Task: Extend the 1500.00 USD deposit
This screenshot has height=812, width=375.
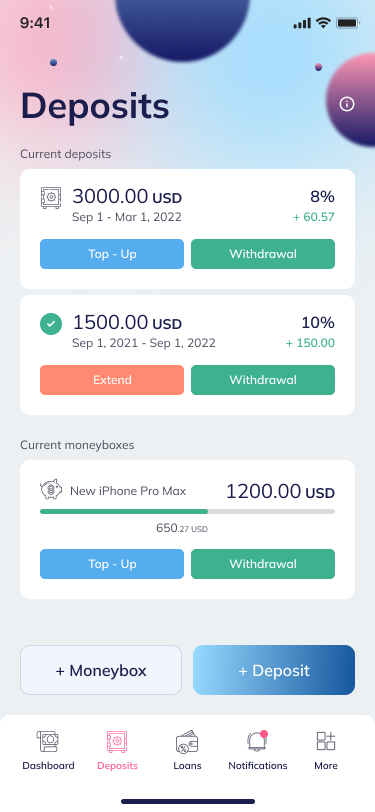Action: click(x=112, y=380)
